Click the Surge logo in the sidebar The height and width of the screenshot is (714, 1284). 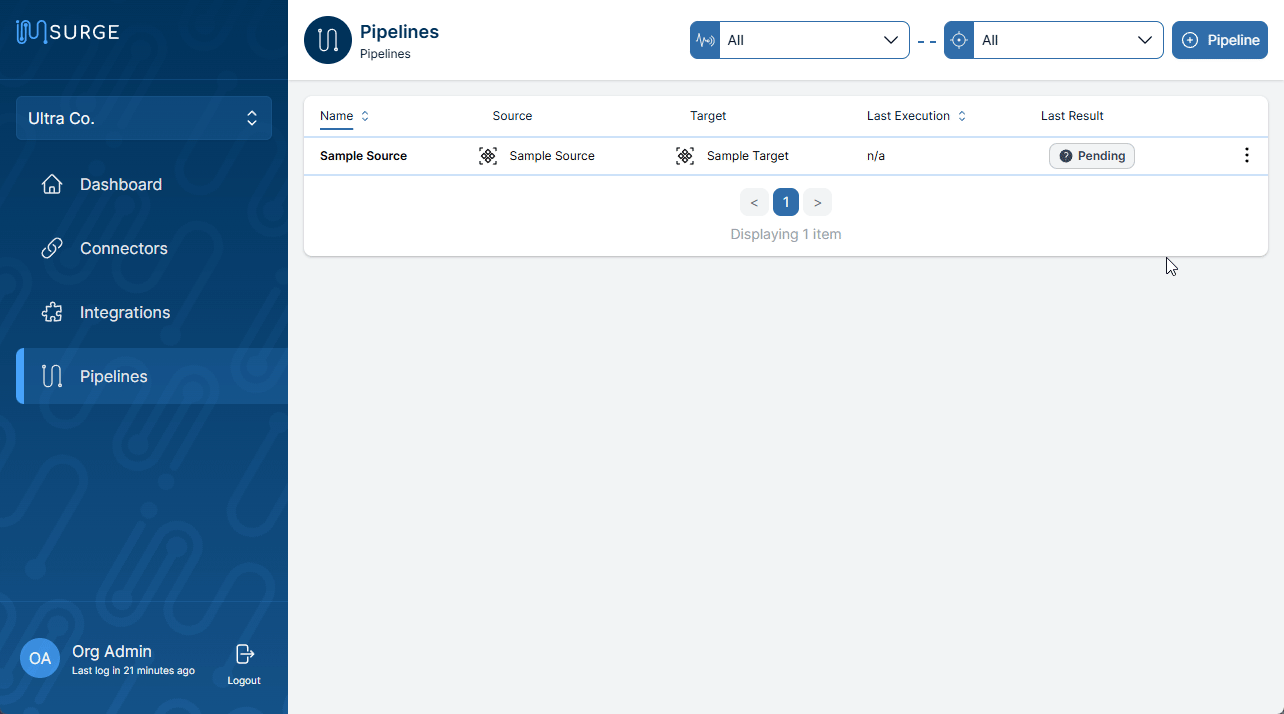(67, 32)
